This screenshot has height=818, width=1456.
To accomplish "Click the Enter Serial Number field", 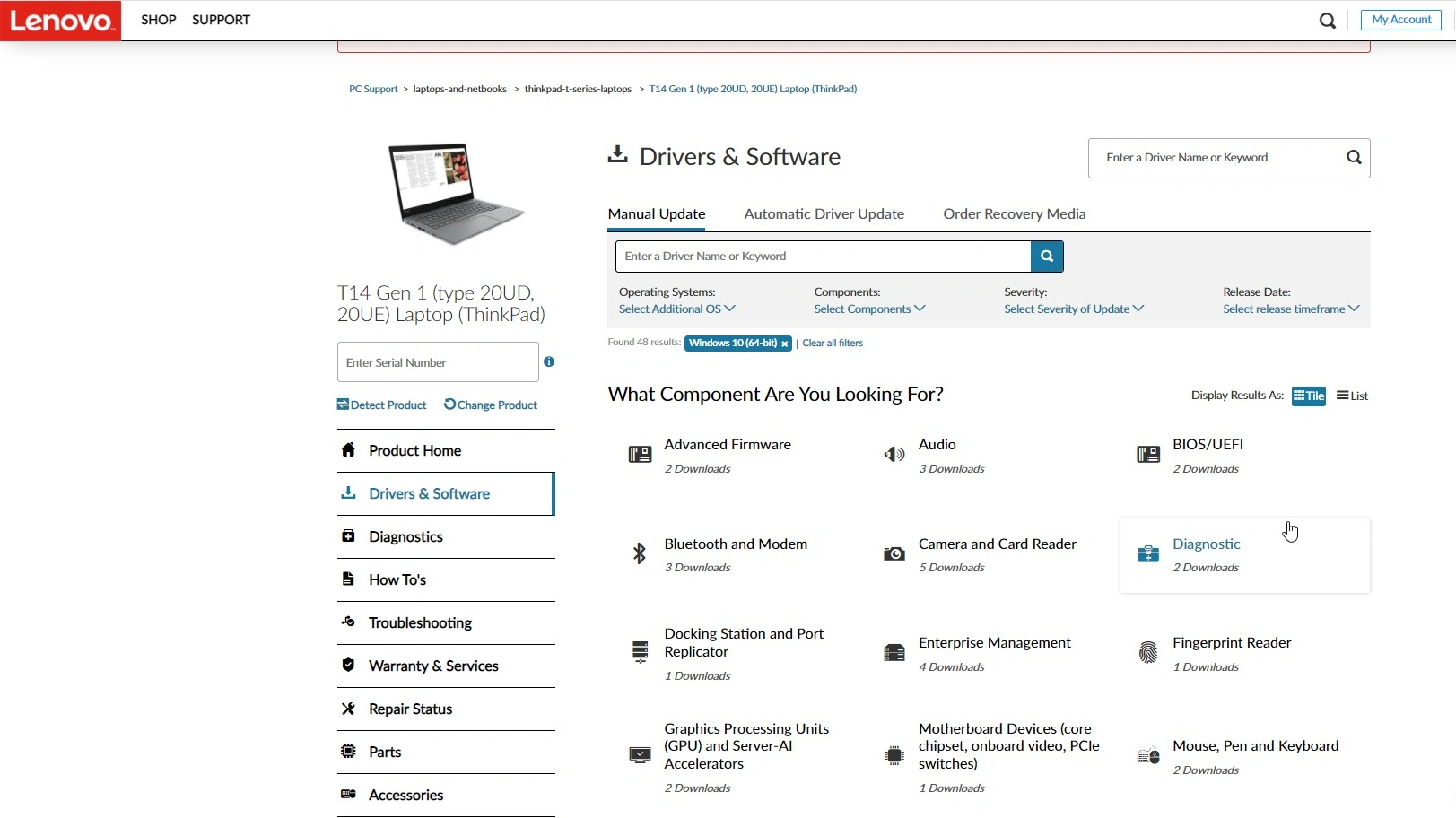I will pyautogui.click(x=438, y=362).
